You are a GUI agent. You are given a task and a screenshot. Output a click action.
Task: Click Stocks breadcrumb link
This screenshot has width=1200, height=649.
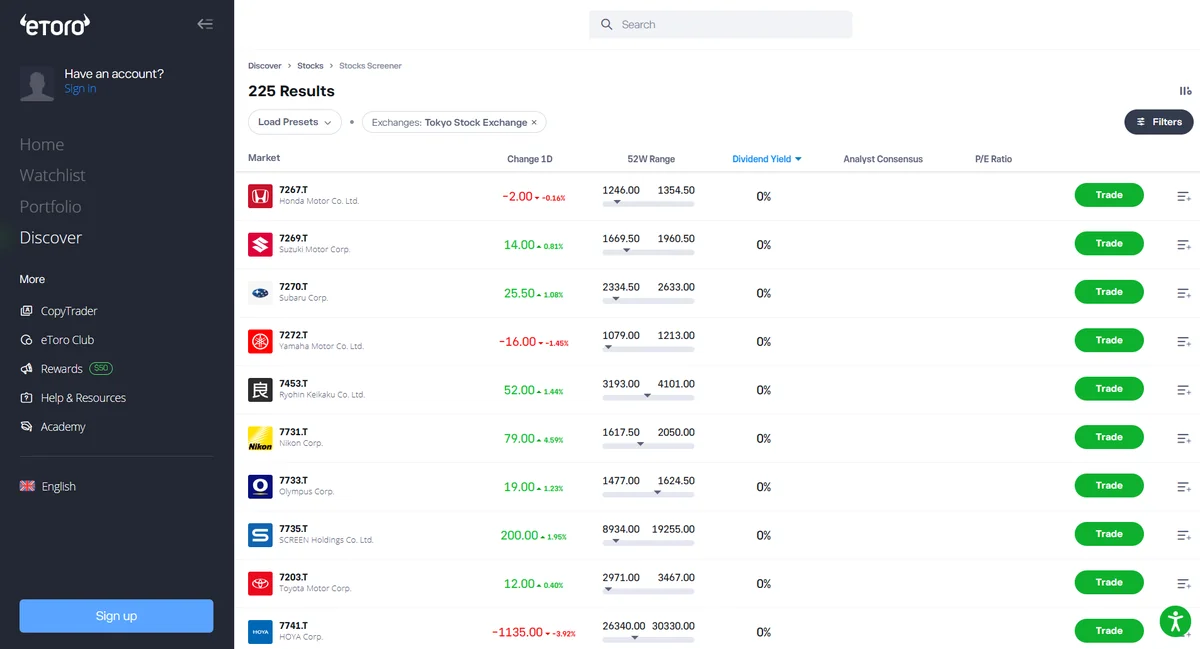coord(310,66)
